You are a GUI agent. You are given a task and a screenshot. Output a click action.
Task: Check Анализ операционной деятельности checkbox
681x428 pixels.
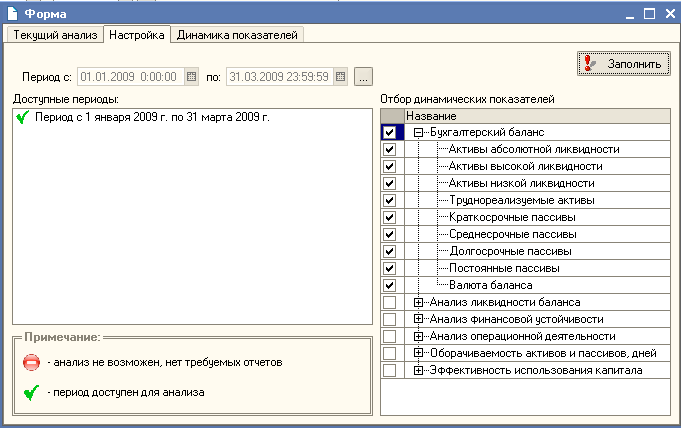pyautogui.click(x=390, y=336)
